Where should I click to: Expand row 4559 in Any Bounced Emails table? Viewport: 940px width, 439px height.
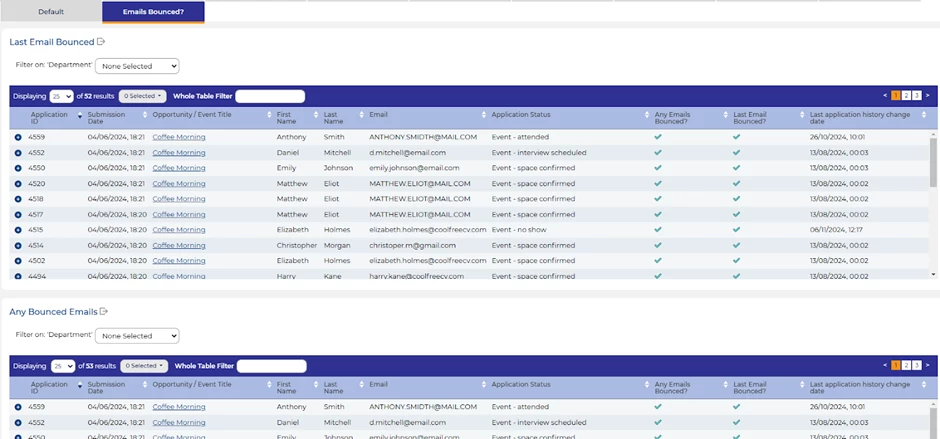[18, 407]
